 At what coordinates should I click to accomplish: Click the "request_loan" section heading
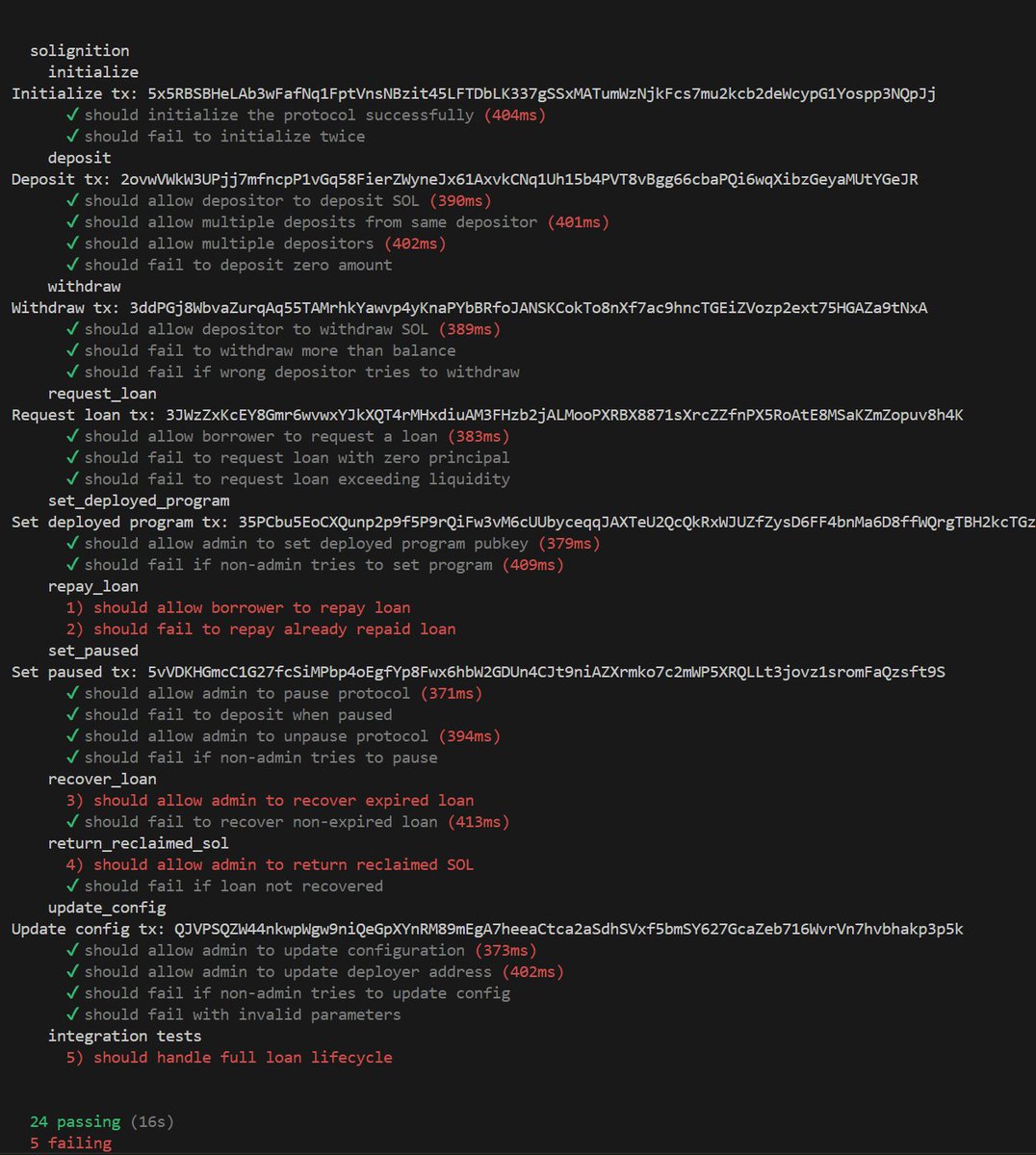102,393
